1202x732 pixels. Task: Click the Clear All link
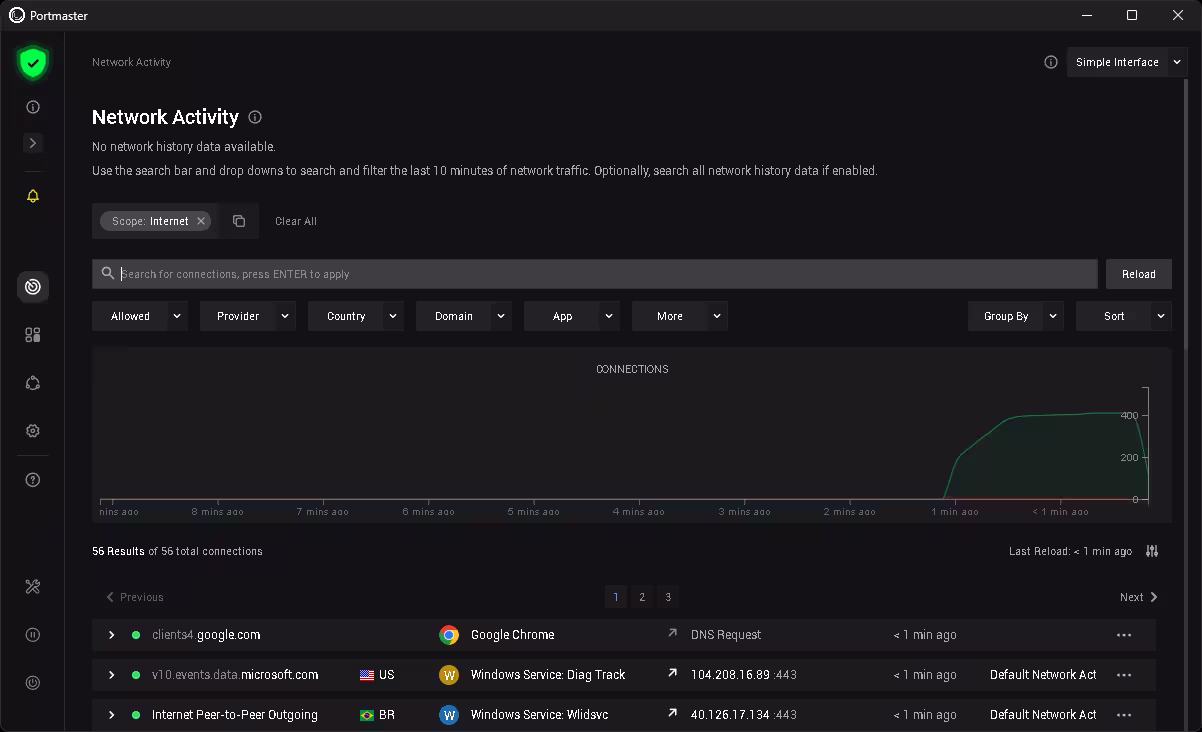pyautogui.click(x=296, y=221)
